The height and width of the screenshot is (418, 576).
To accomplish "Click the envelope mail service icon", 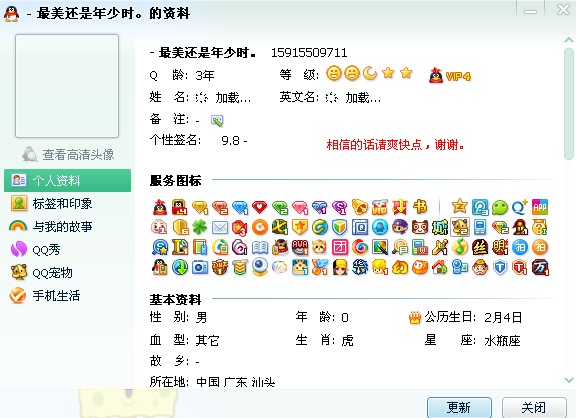I will [x=220, y=228].
